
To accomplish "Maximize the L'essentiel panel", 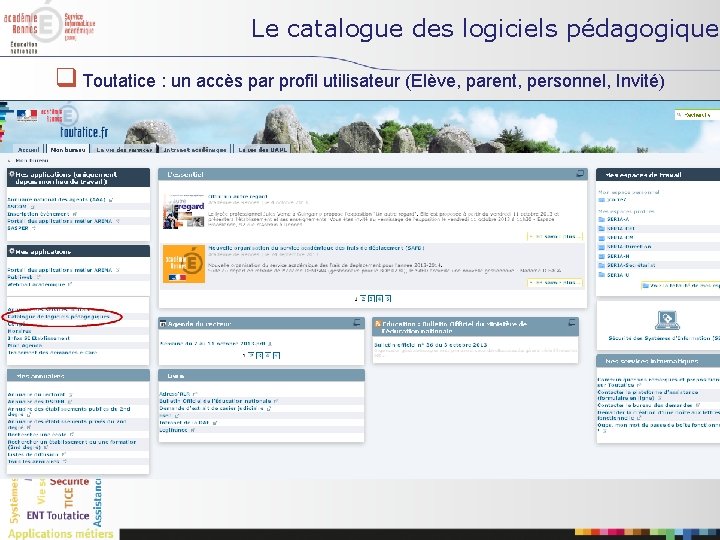I will [580, 174].
